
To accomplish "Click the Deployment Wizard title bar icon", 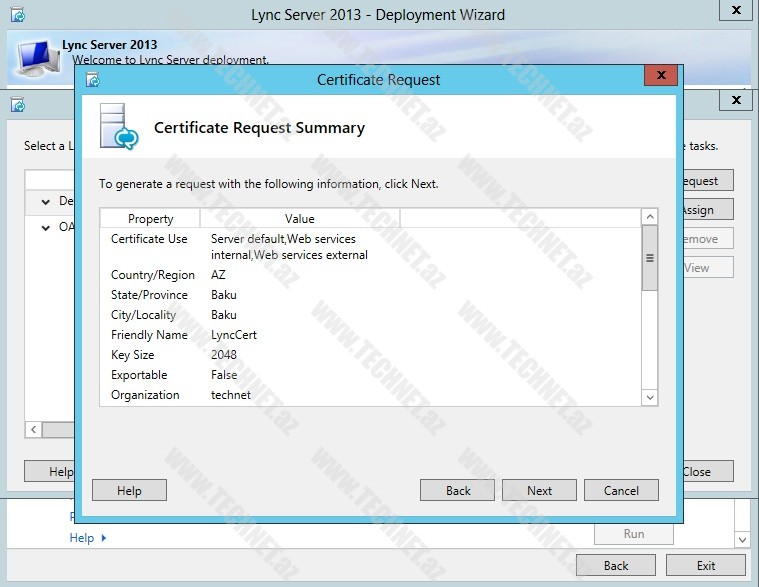I will tap(17, 15).
